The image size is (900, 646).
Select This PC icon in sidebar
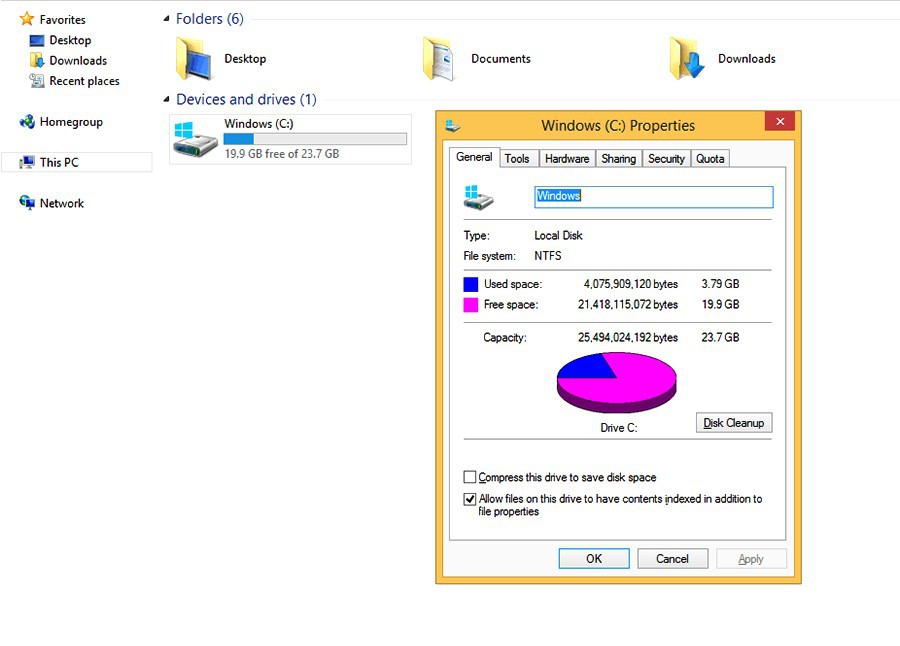point(27,162)
